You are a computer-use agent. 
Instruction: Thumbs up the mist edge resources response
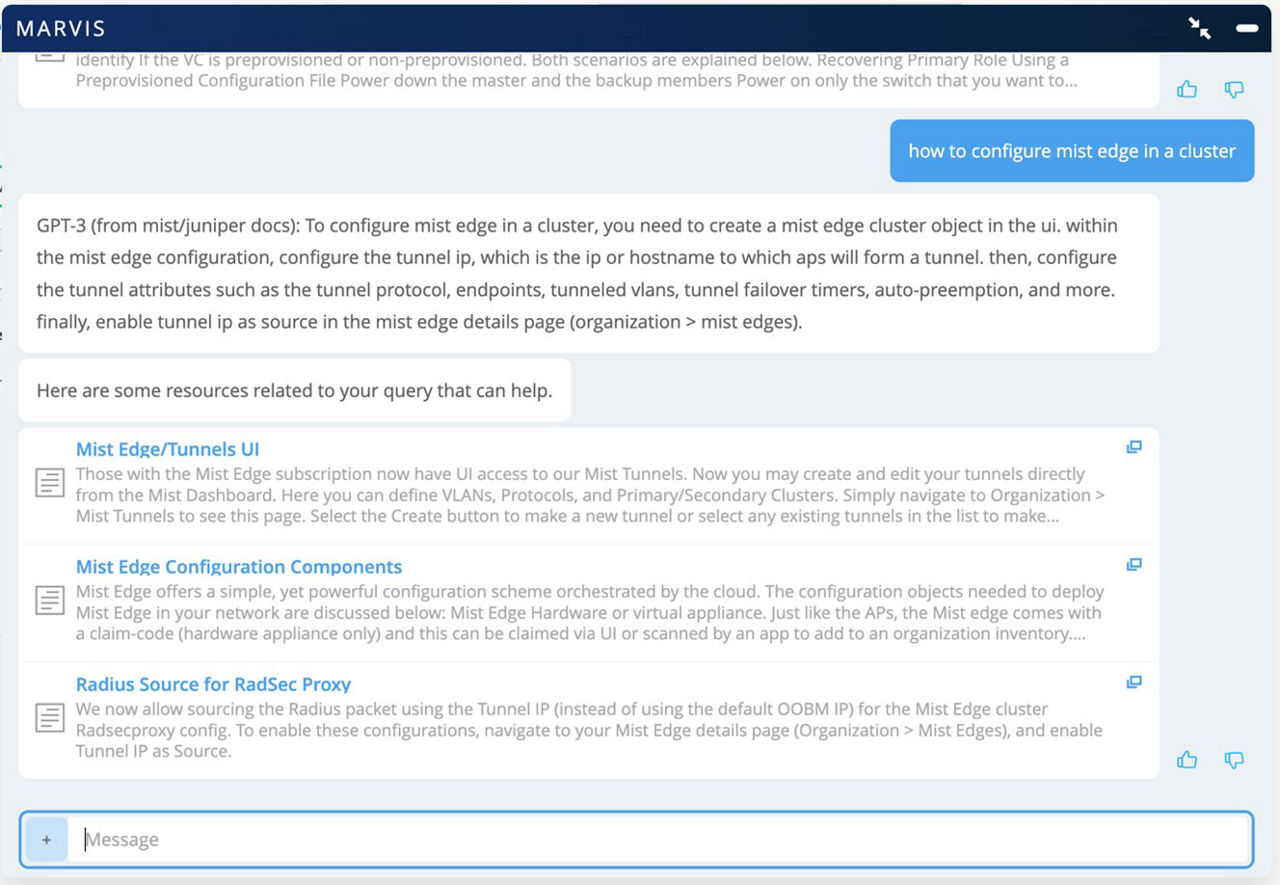[x=1187, y=760]
